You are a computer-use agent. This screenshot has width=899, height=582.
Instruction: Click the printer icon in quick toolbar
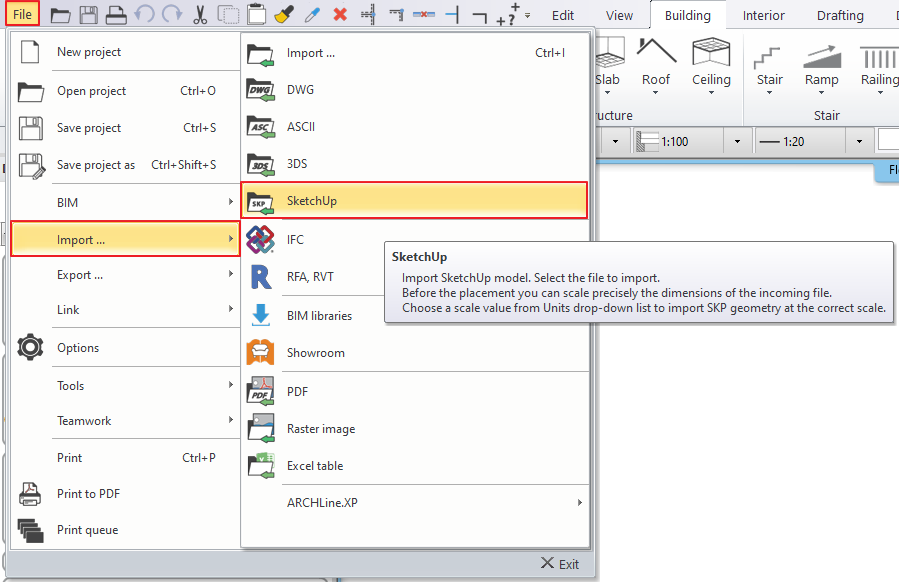(116, 15)
